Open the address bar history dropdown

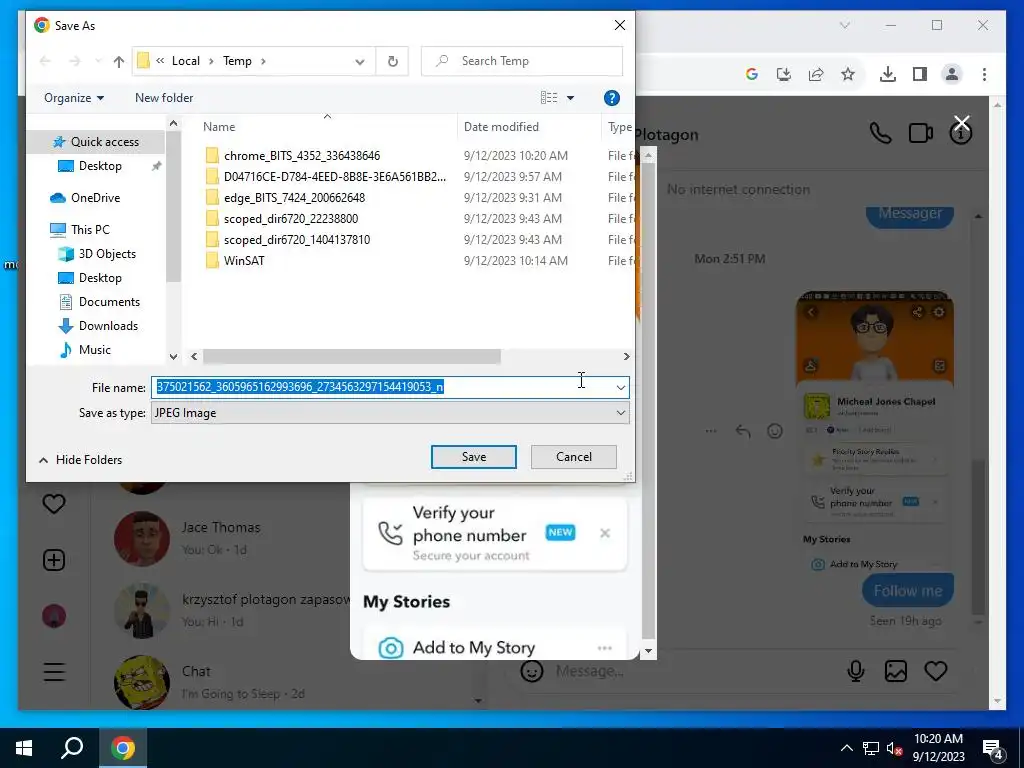pos(360,61)
